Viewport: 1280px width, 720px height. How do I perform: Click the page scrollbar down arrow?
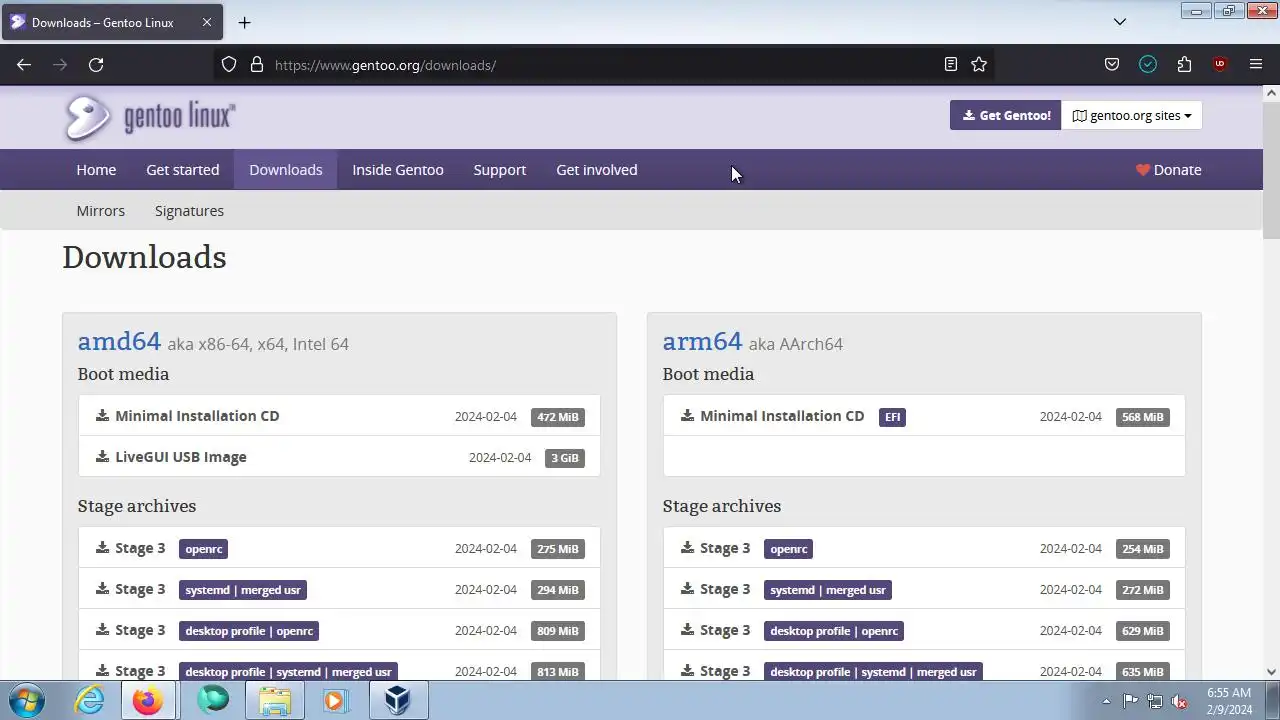point(1271,672)
